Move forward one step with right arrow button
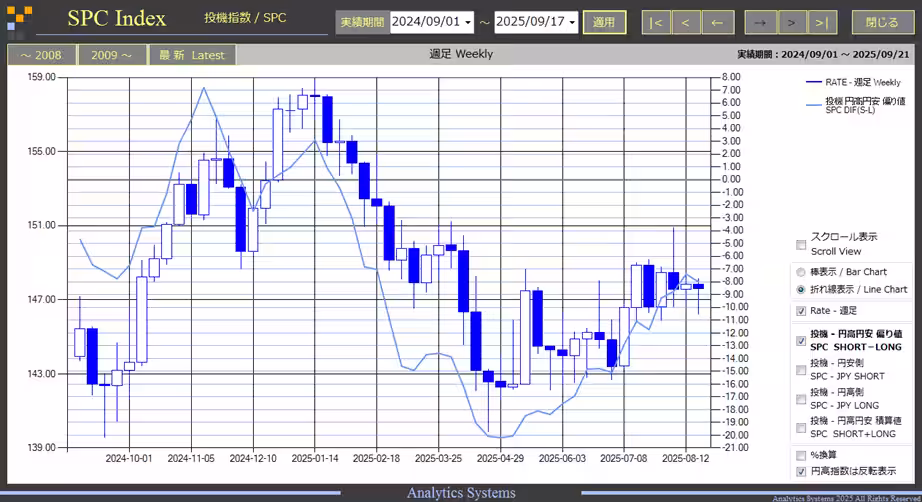922x502 pixels. coord(760,22)
